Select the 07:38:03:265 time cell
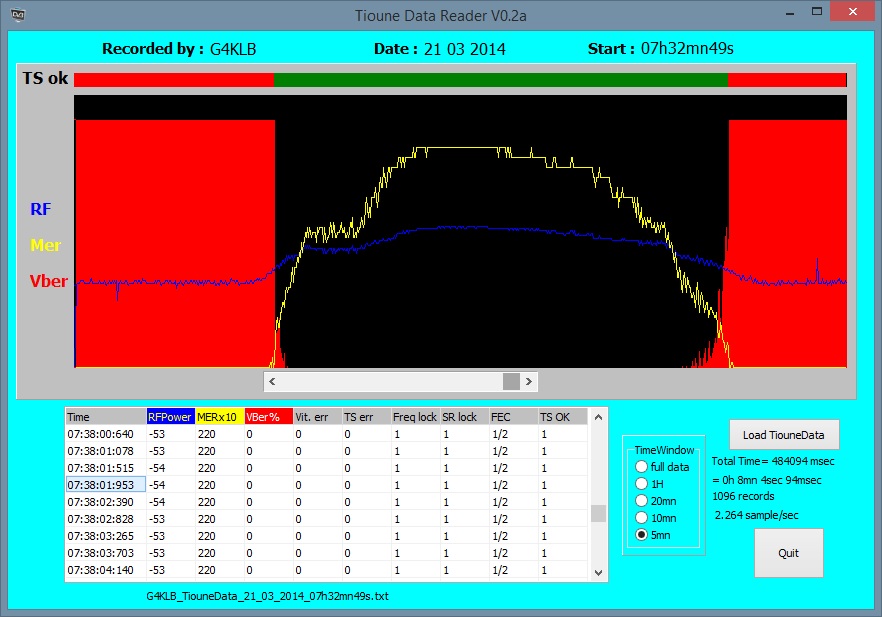This screenshot has height=617, width=882. (x=106, y=536)
